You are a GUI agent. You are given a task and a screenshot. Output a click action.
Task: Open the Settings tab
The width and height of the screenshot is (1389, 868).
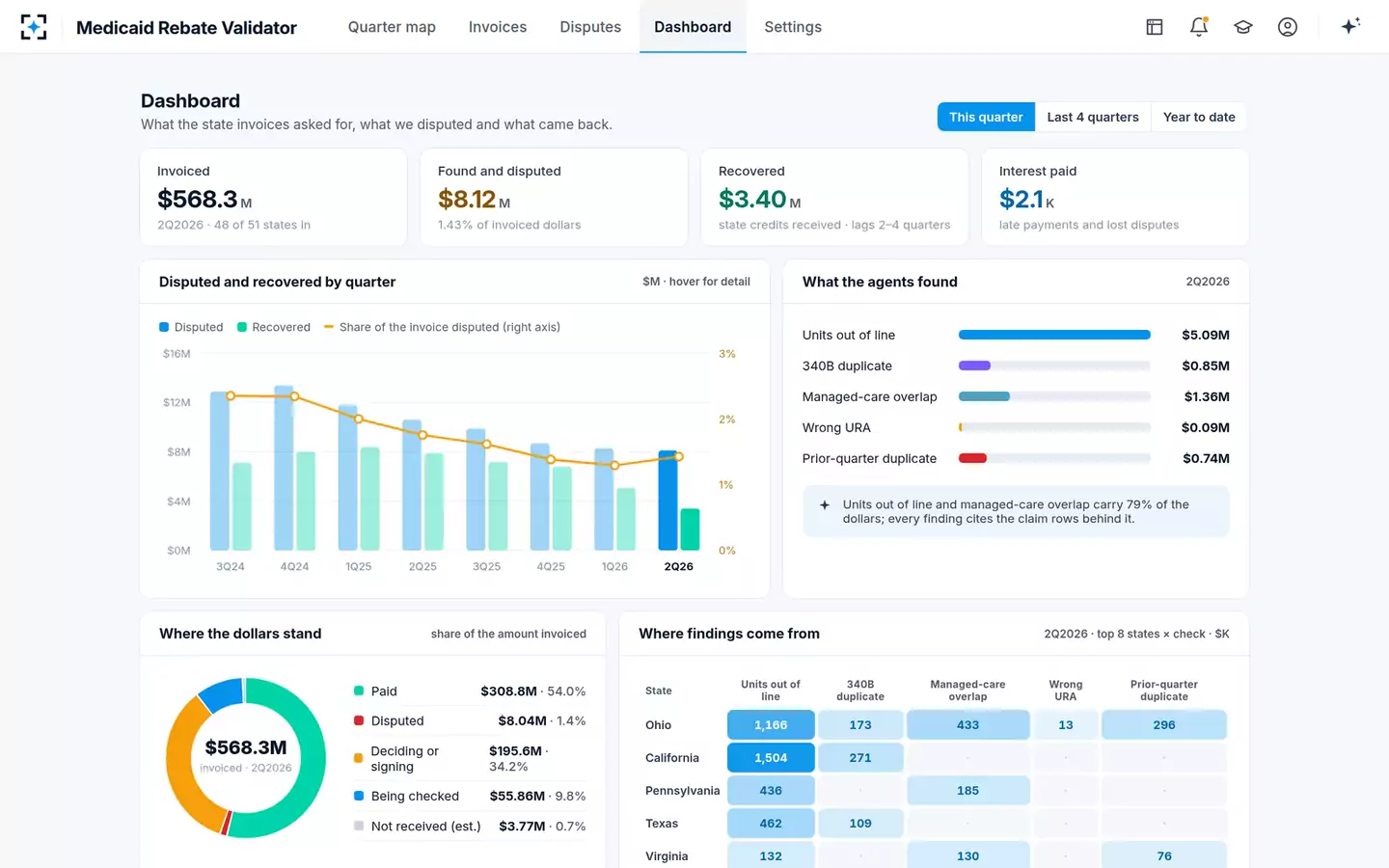pyautogui.click(x=793, y=27)
